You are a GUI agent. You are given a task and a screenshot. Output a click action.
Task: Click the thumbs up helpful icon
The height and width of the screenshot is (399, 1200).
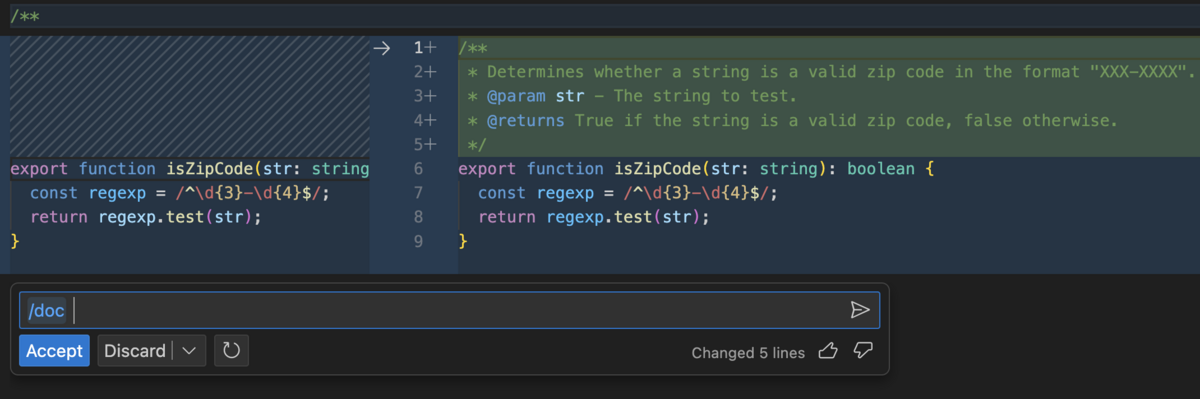coord(828,351)
